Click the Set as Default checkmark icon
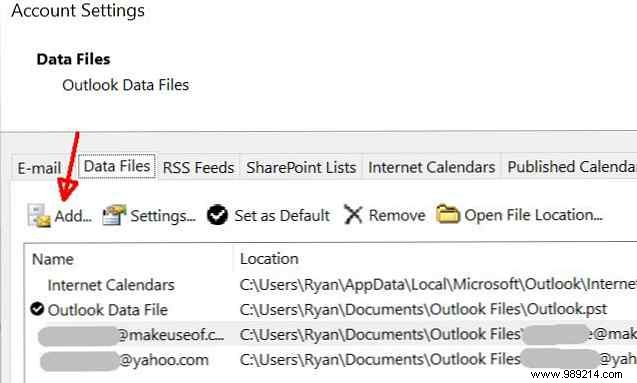 coord(217,215)
